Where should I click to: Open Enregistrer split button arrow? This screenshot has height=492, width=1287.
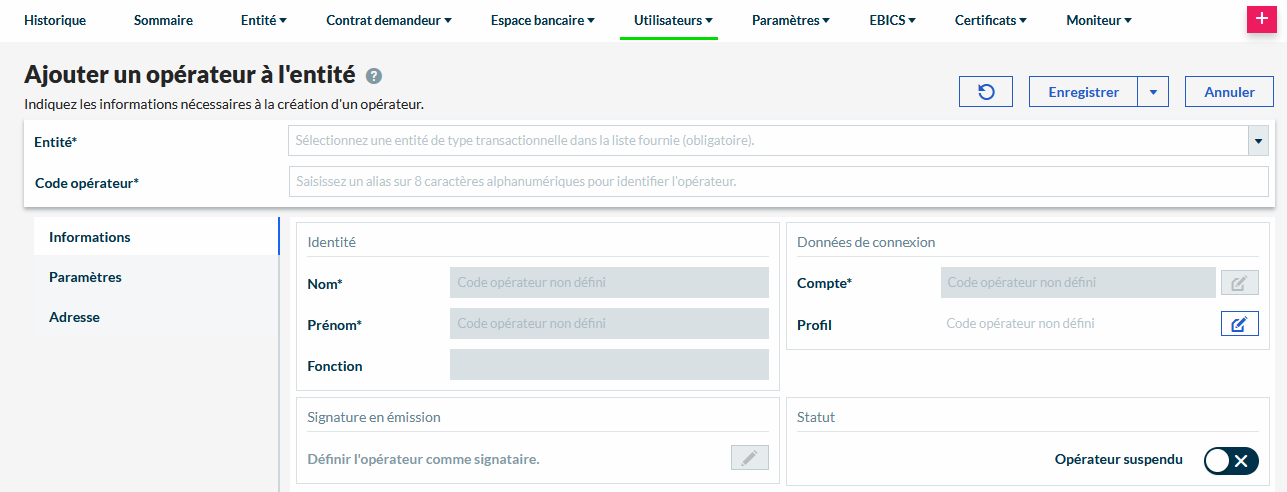1153,92
